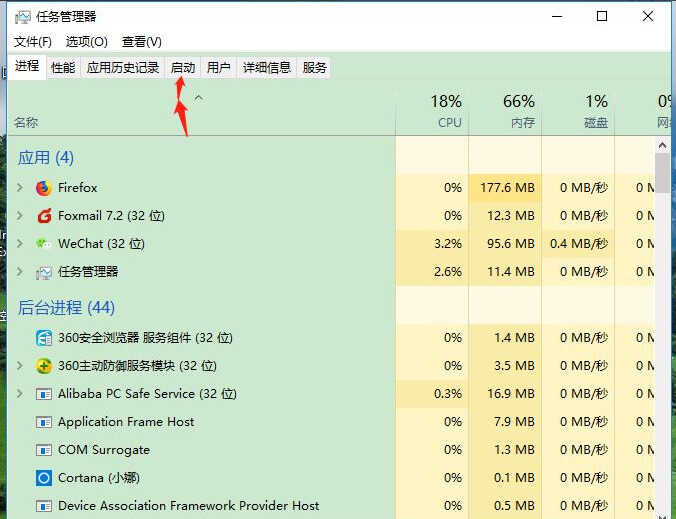This screenshot has width=676, height=519.
Task: Click the Alibaba PC Safe Service icon
Action: point(44,394)
